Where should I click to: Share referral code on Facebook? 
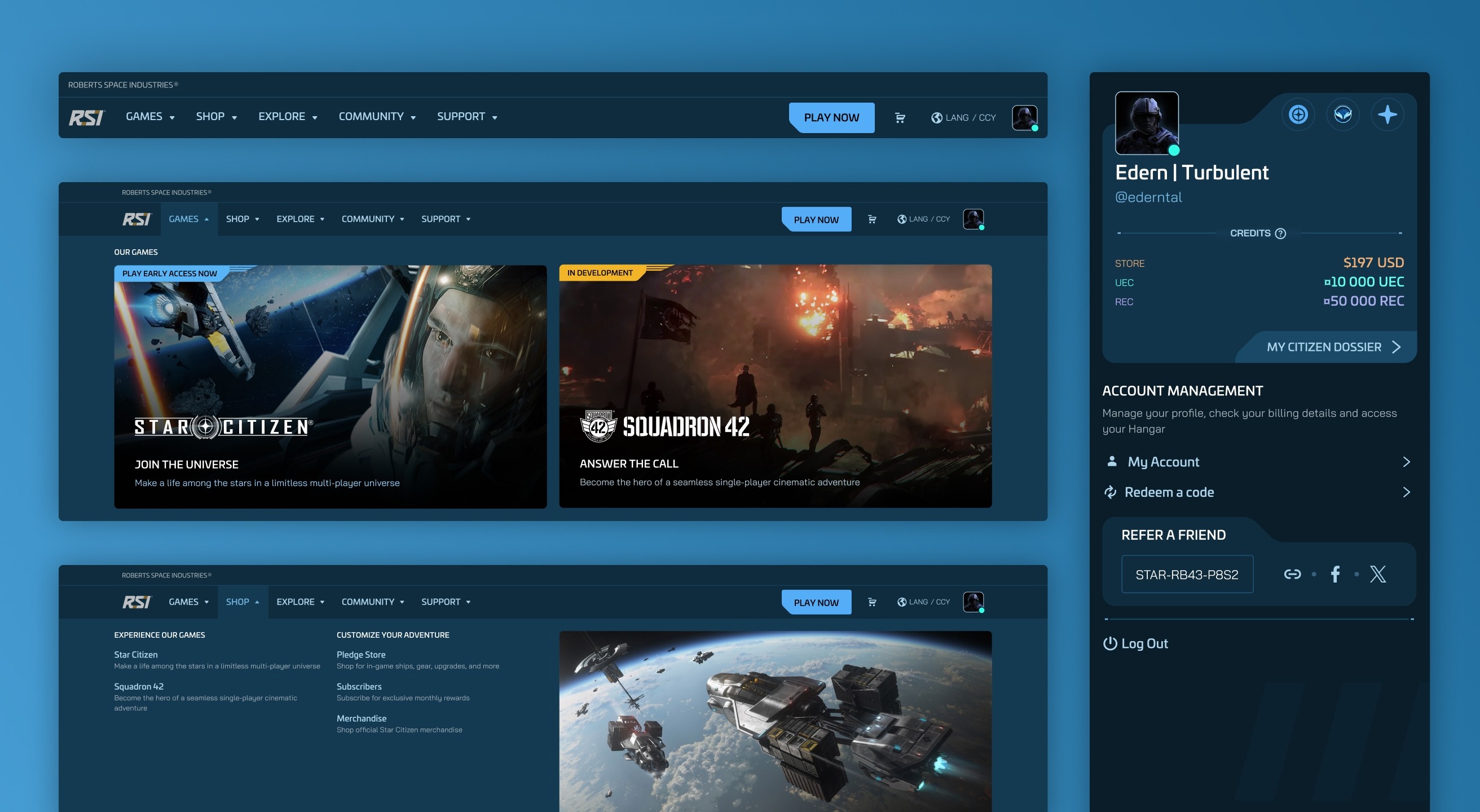(x=1335, y=573)
